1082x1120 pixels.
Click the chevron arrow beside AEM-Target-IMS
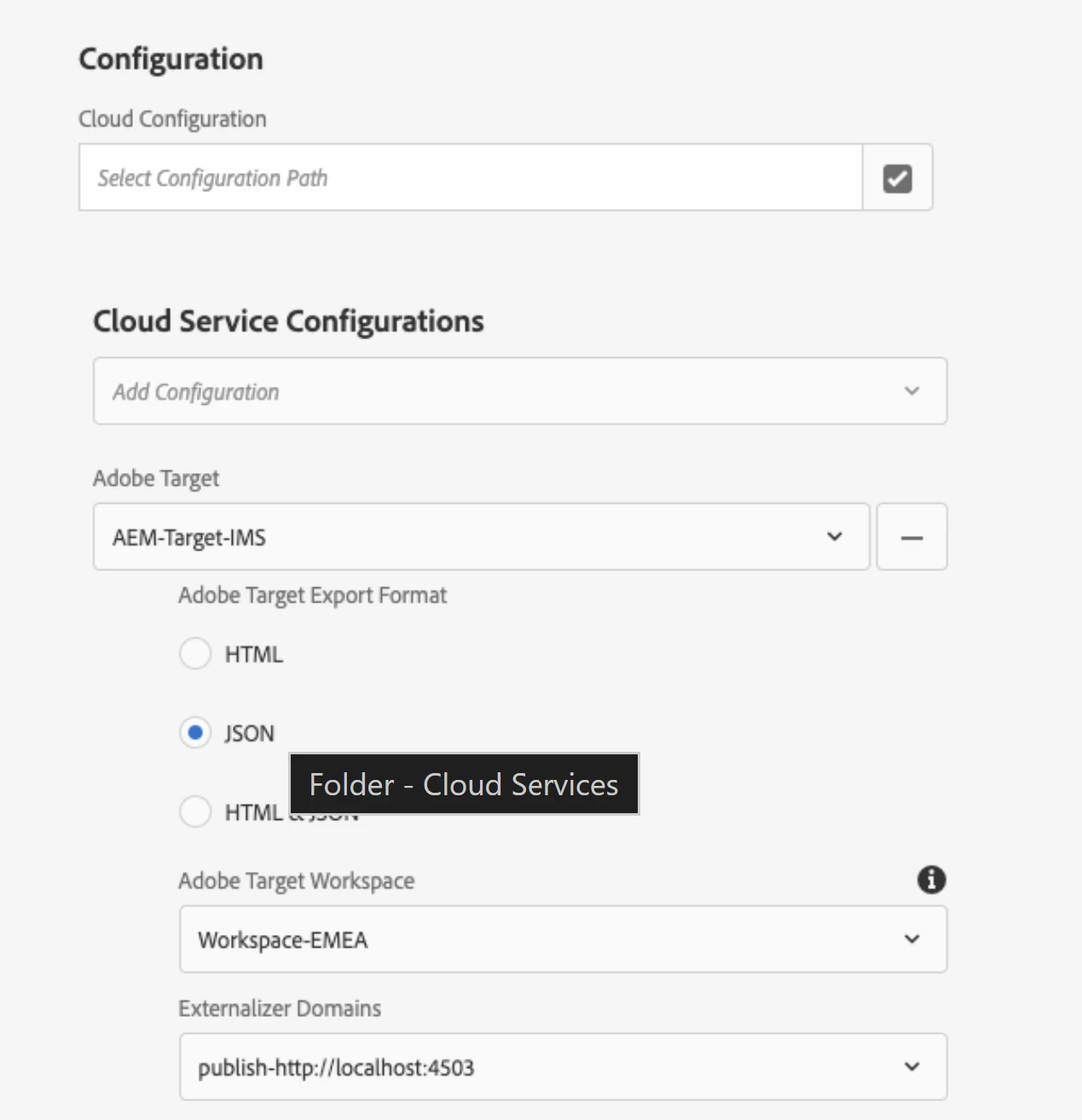(x=834, y=537)
